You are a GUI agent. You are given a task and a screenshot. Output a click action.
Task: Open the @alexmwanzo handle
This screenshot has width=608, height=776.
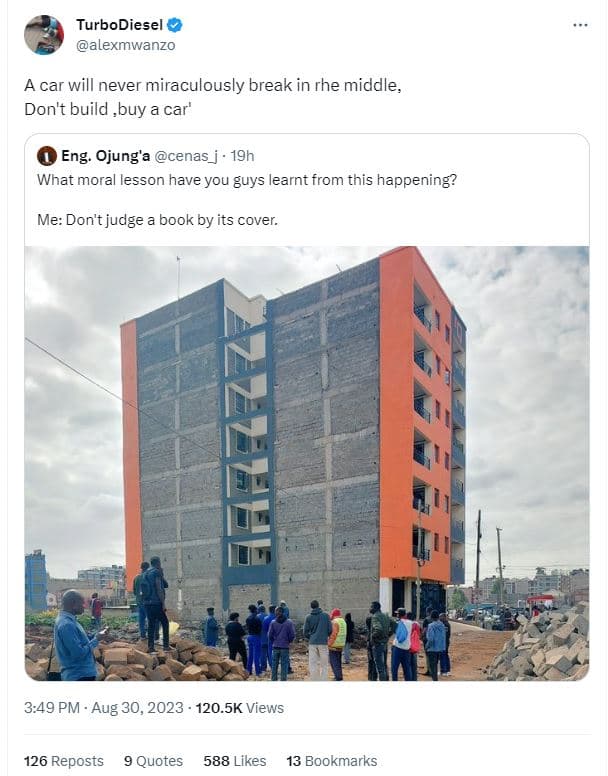126,45
